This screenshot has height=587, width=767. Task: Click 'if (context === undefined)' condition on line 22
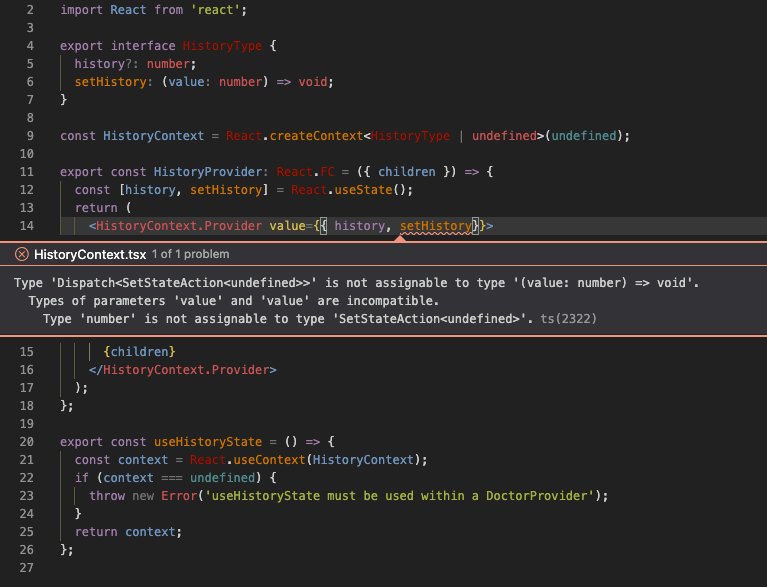pyautogui.click(x=168, y=478)
